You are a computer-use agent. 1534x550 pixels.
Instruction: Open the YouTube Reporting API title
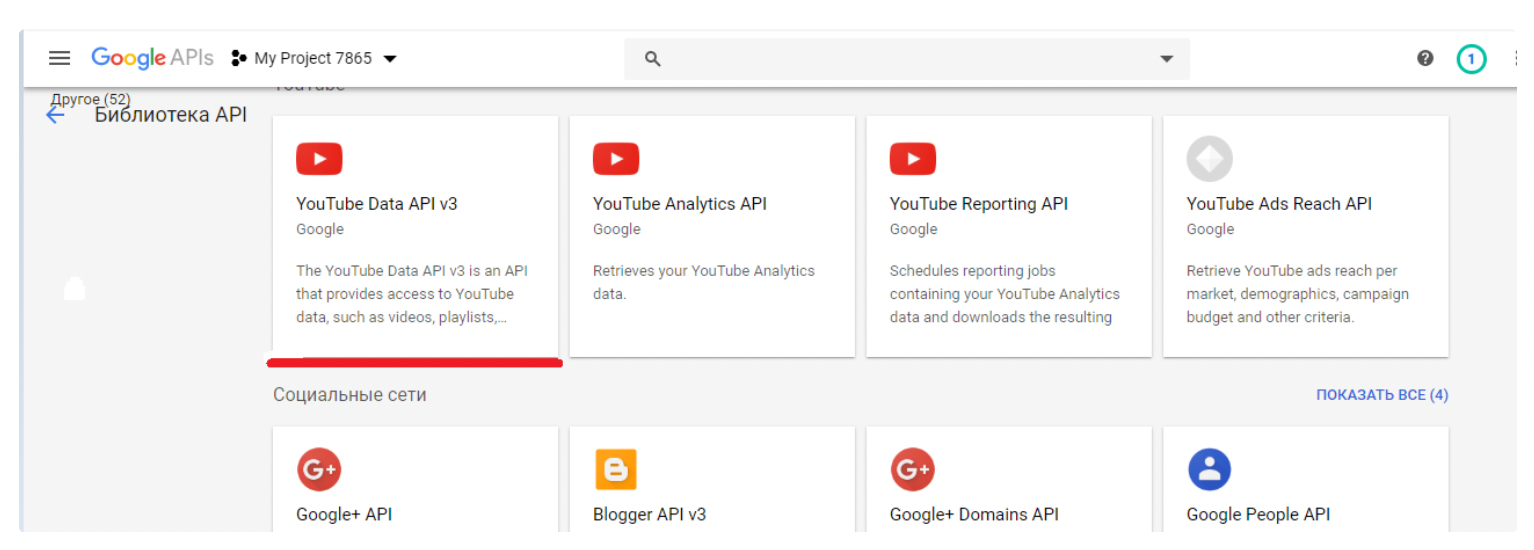(979, 203)
